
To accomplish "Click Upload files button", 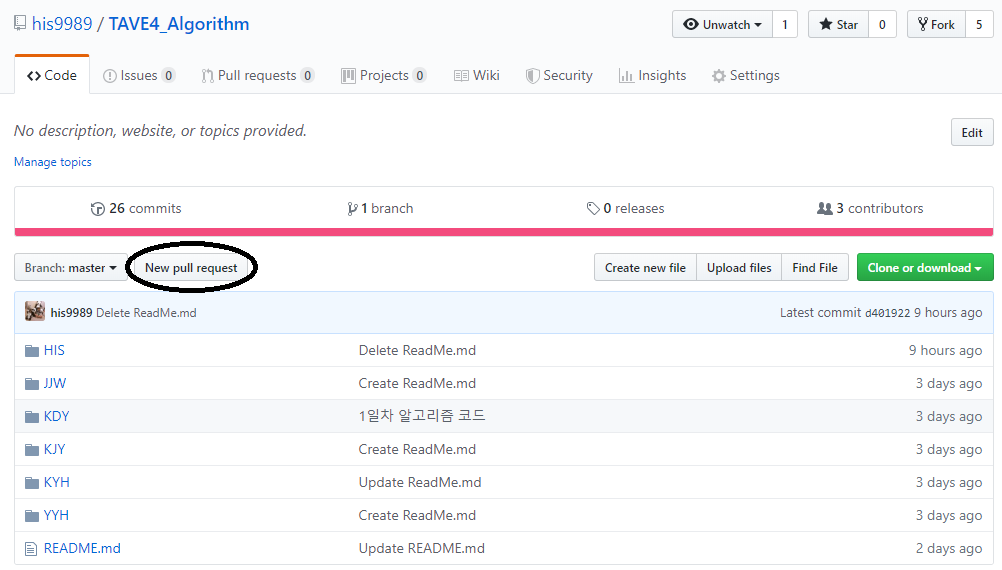I will tap(739, 268).
